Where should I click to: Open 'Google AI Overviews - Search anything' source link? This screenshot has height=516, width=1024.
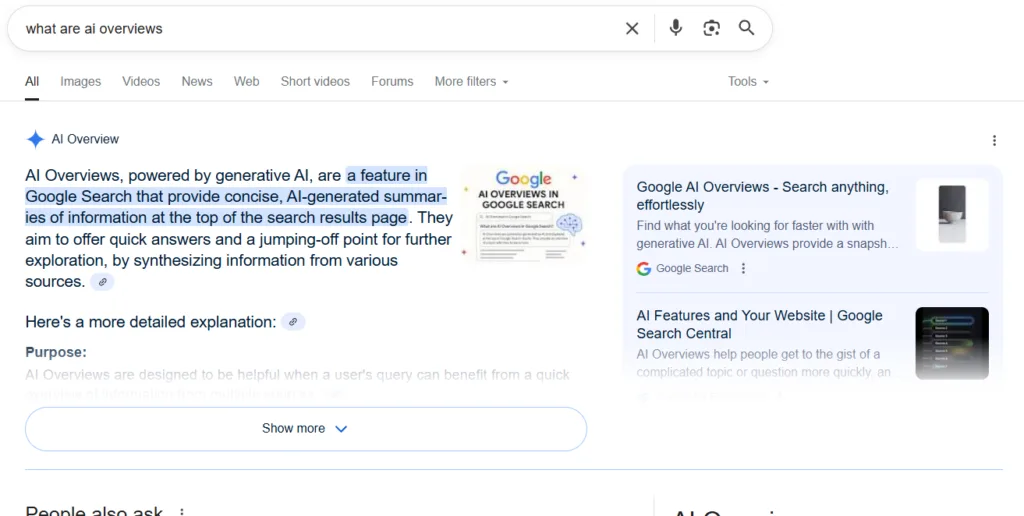click(x=762, y=195)
